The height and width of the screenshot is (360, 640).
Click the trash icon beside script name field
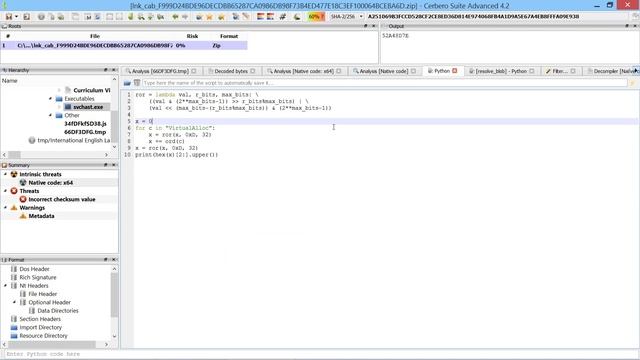pyautogui.click(x=137, y=83)
